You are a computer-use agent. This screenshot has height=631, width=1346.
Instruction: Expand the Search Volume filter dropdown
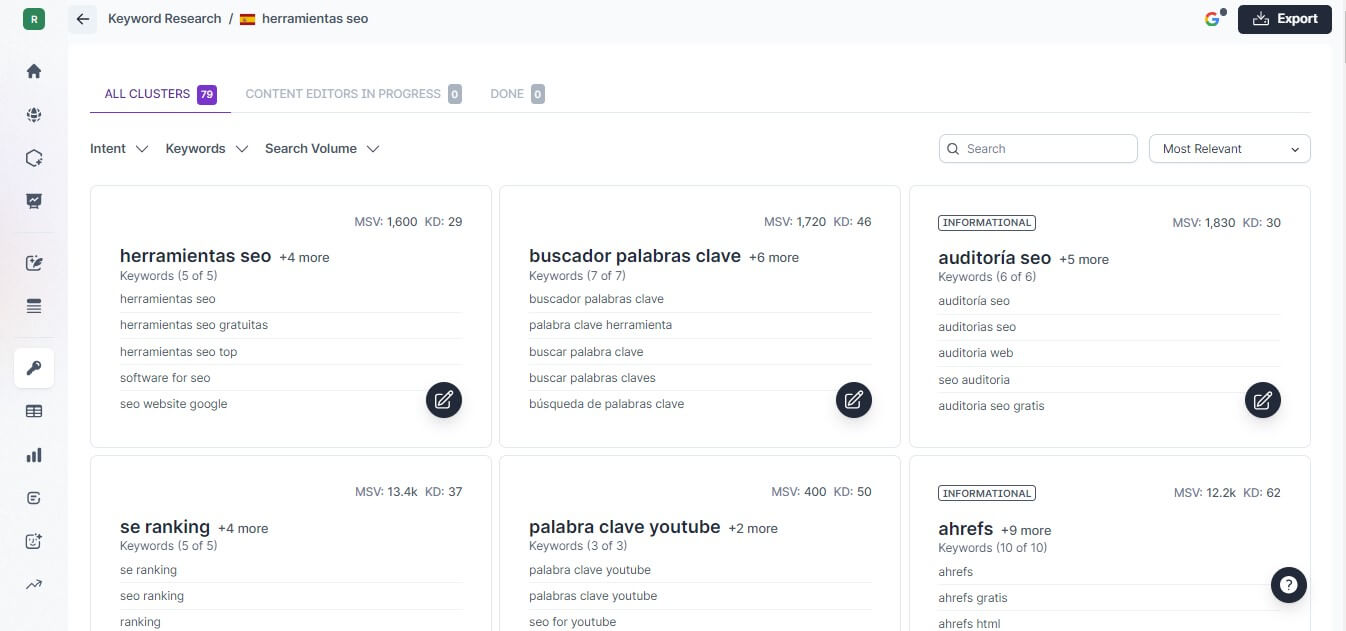click(321, 149)
